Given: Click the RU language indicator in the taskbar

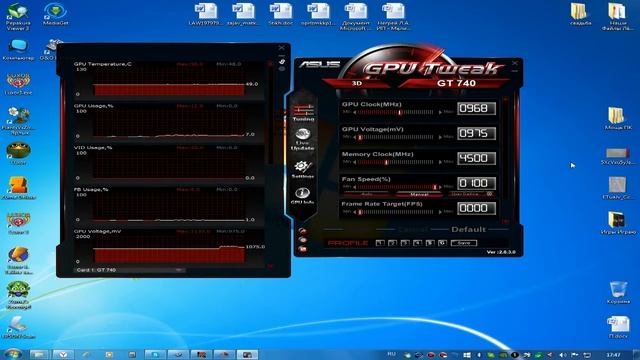Looking at the screenshot, I should click(391, 354).
